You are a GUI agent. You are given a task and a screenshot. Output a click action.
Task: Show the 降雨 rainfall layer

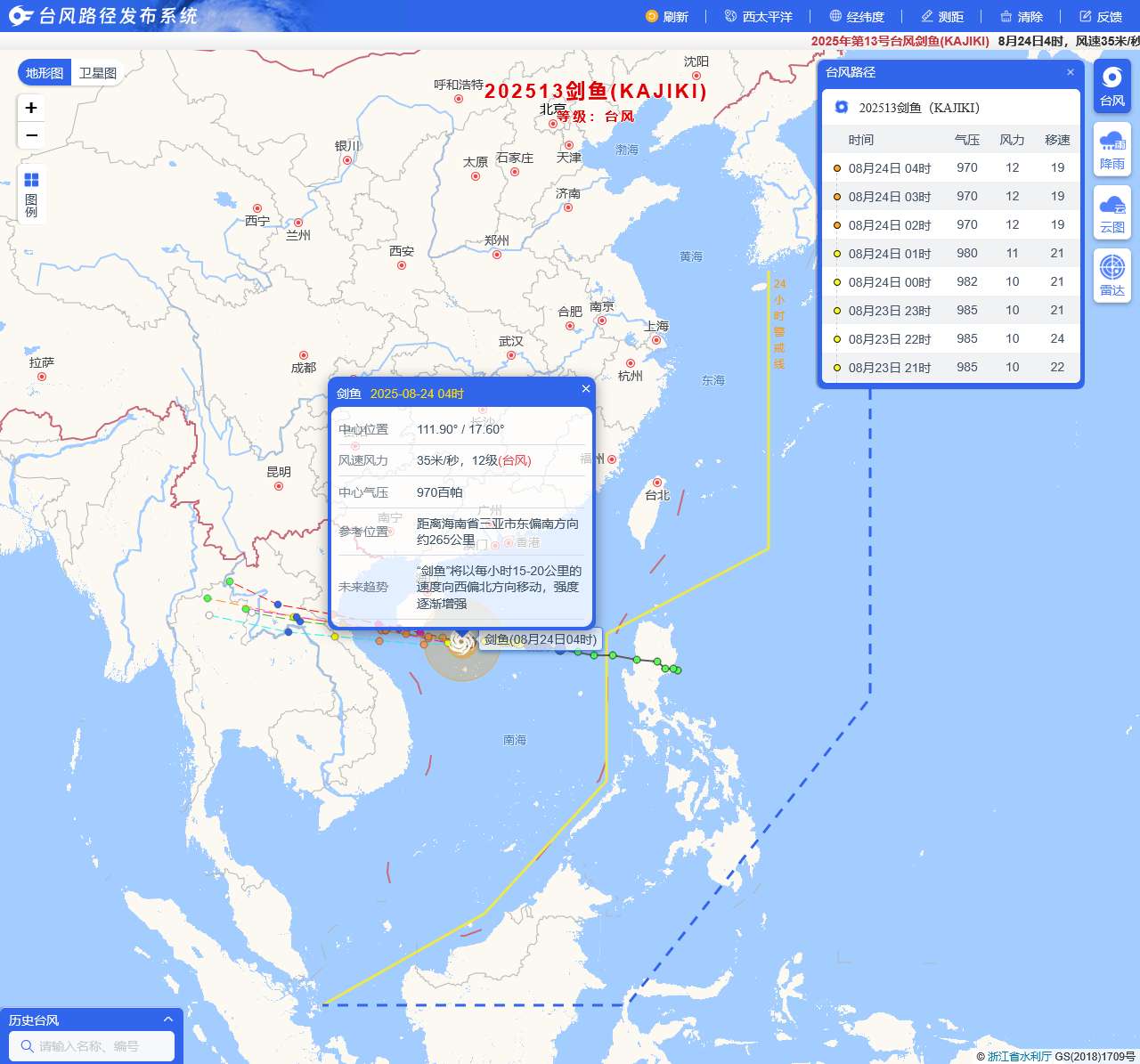[x=1111, y=150]
